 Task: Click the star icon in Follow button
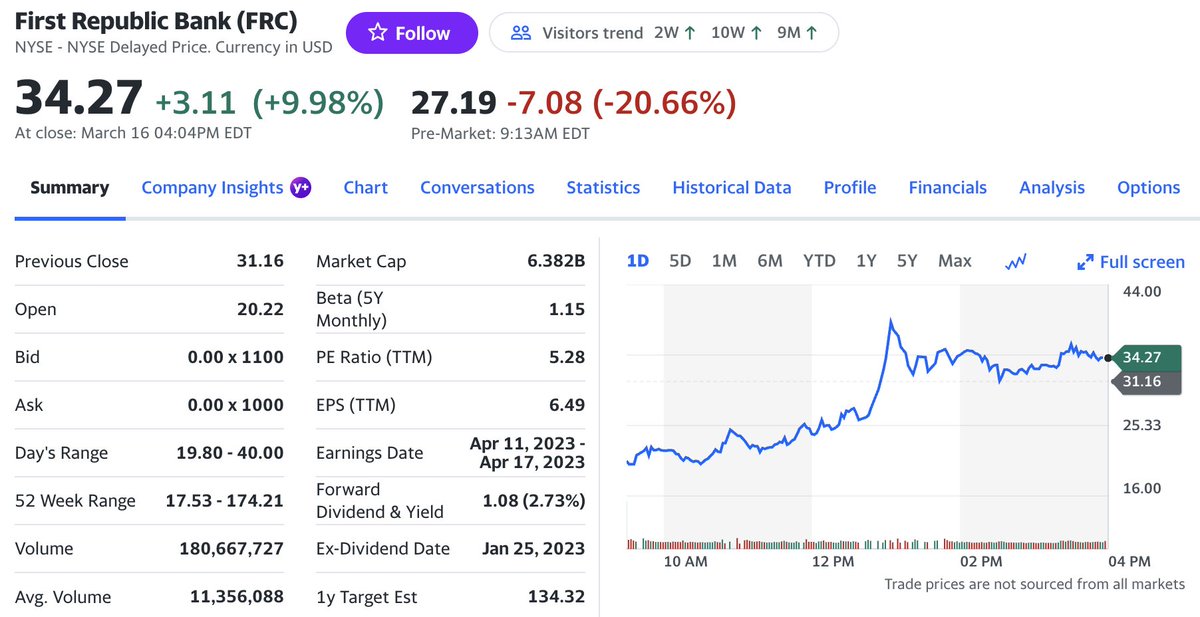coord(377,33)
